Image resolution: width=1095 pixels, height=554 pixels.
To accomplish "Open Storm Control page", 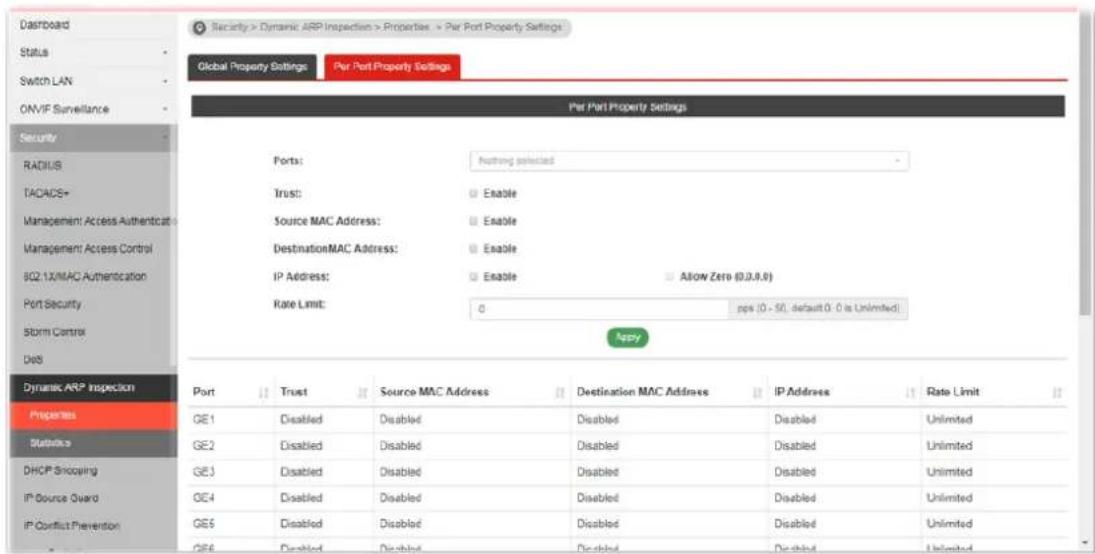I will point(54,333).
